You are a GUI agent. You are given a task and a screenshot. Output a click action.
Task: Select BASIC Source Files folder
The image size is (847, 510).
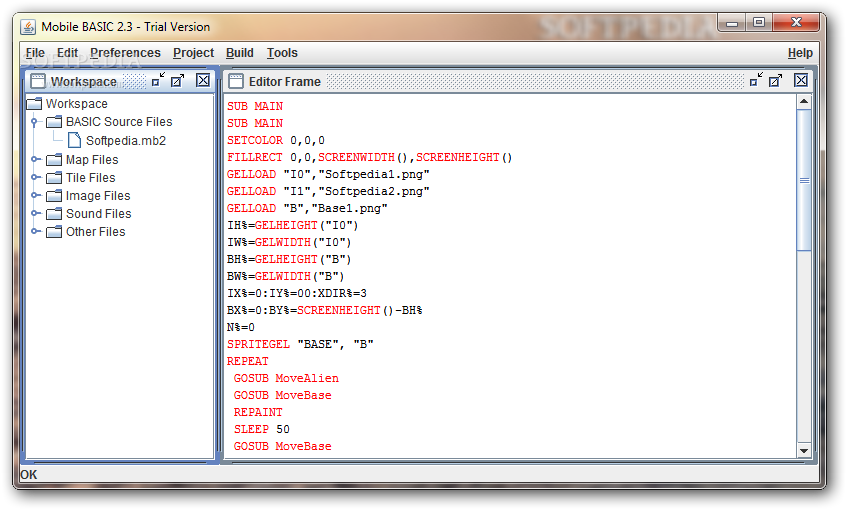point(119,122)
